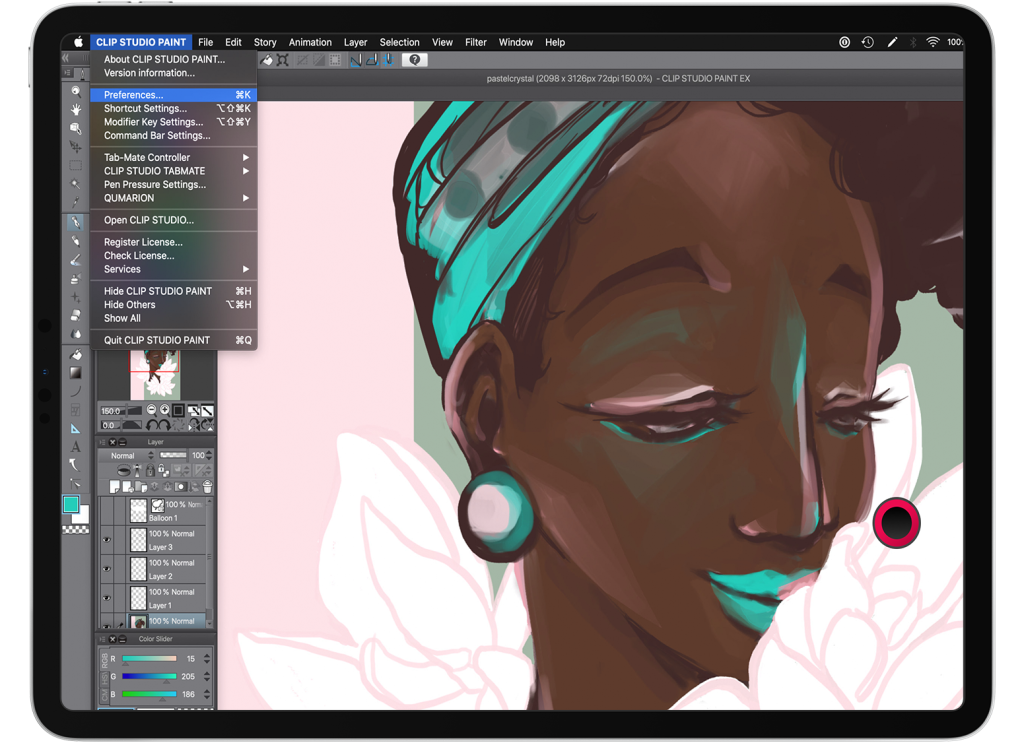This screenshot has height=743, width=1024.
Task: Click the blue B color slider
Action: pyautogui.click(x=149, y=694)
